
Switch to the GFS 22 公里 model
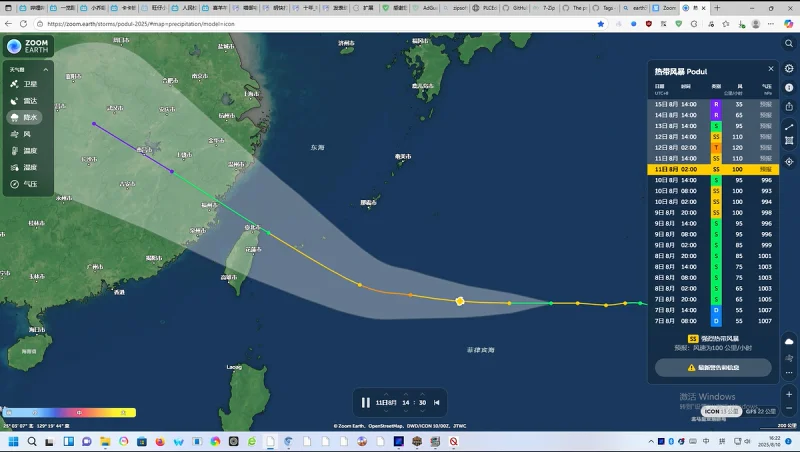760,411
